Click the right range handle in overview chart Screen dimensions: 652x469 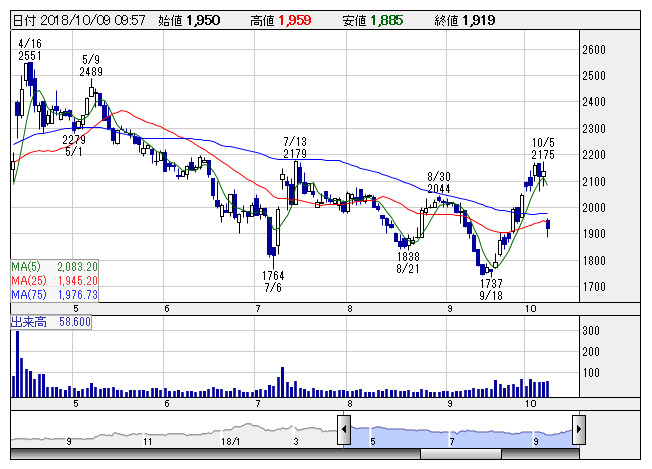578,432
